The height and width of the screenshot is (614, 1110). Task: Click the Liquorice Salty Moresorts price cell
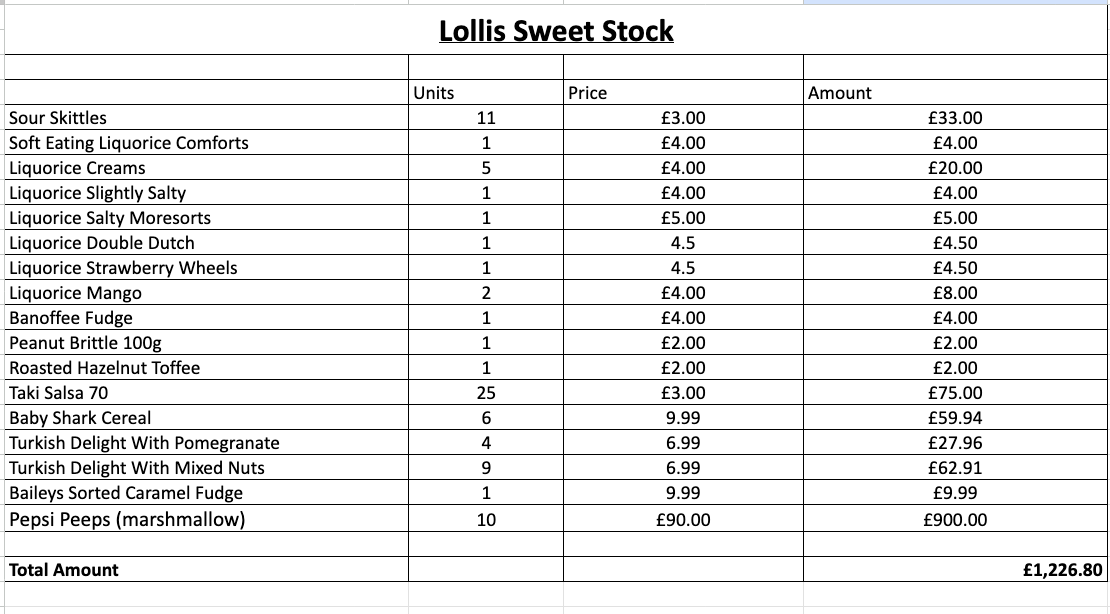(683, 218)
